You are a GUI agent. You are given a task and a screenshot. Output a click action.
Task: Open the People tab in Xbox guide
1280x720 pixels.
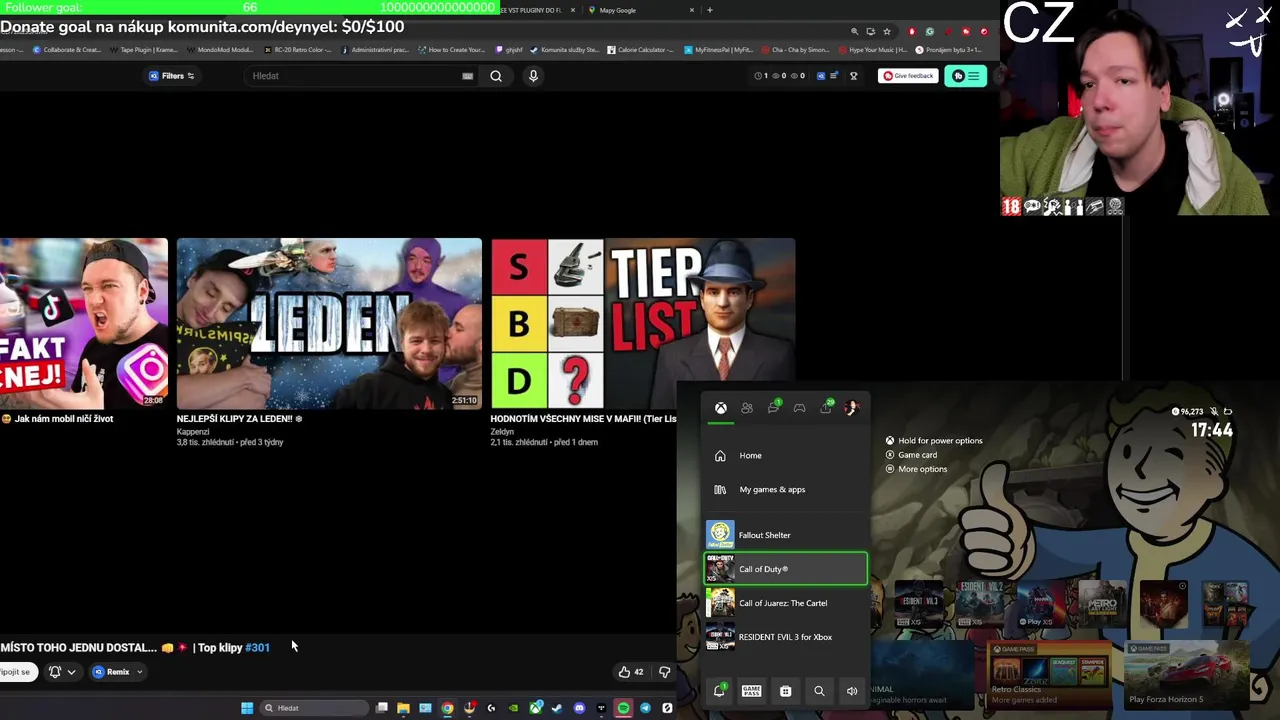click(746, 408)
